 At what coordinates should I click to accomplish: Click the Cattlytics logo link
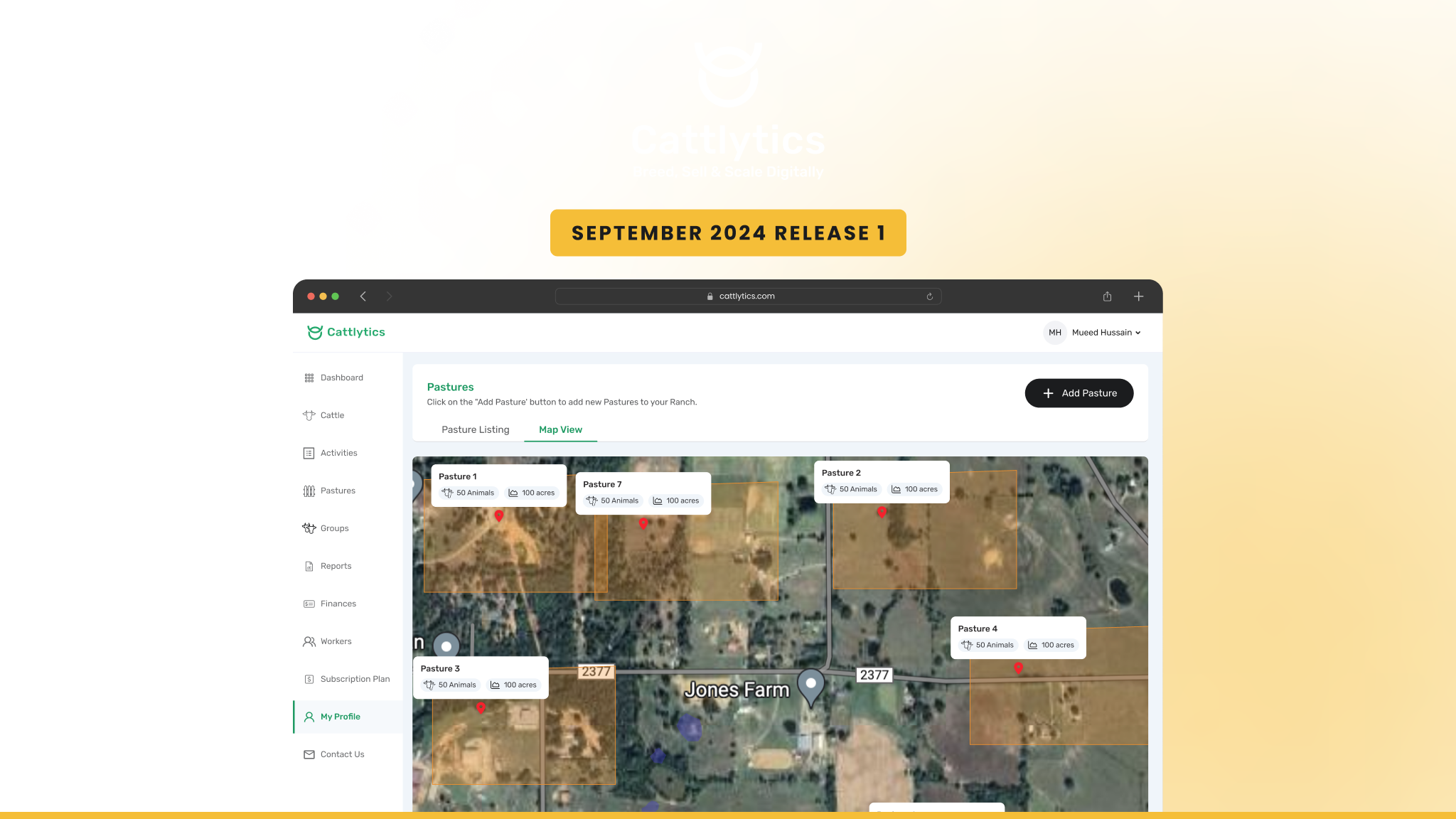pos(346,332)
